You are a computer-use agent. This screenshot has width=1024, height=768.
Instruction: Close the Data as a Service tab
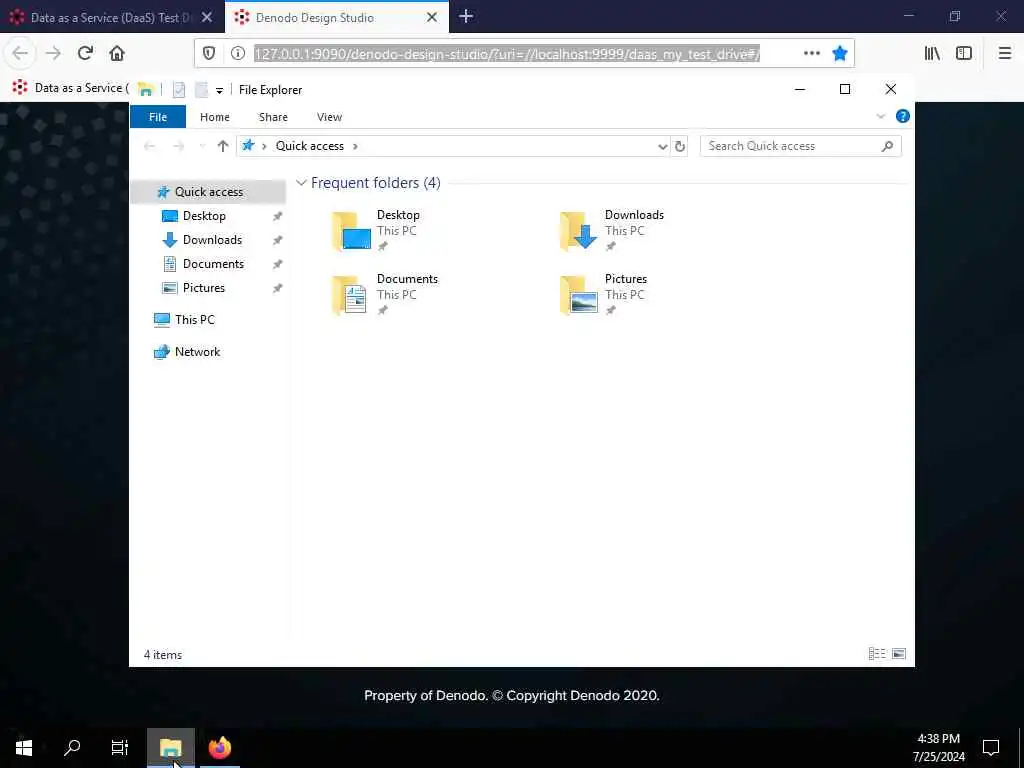207,18
